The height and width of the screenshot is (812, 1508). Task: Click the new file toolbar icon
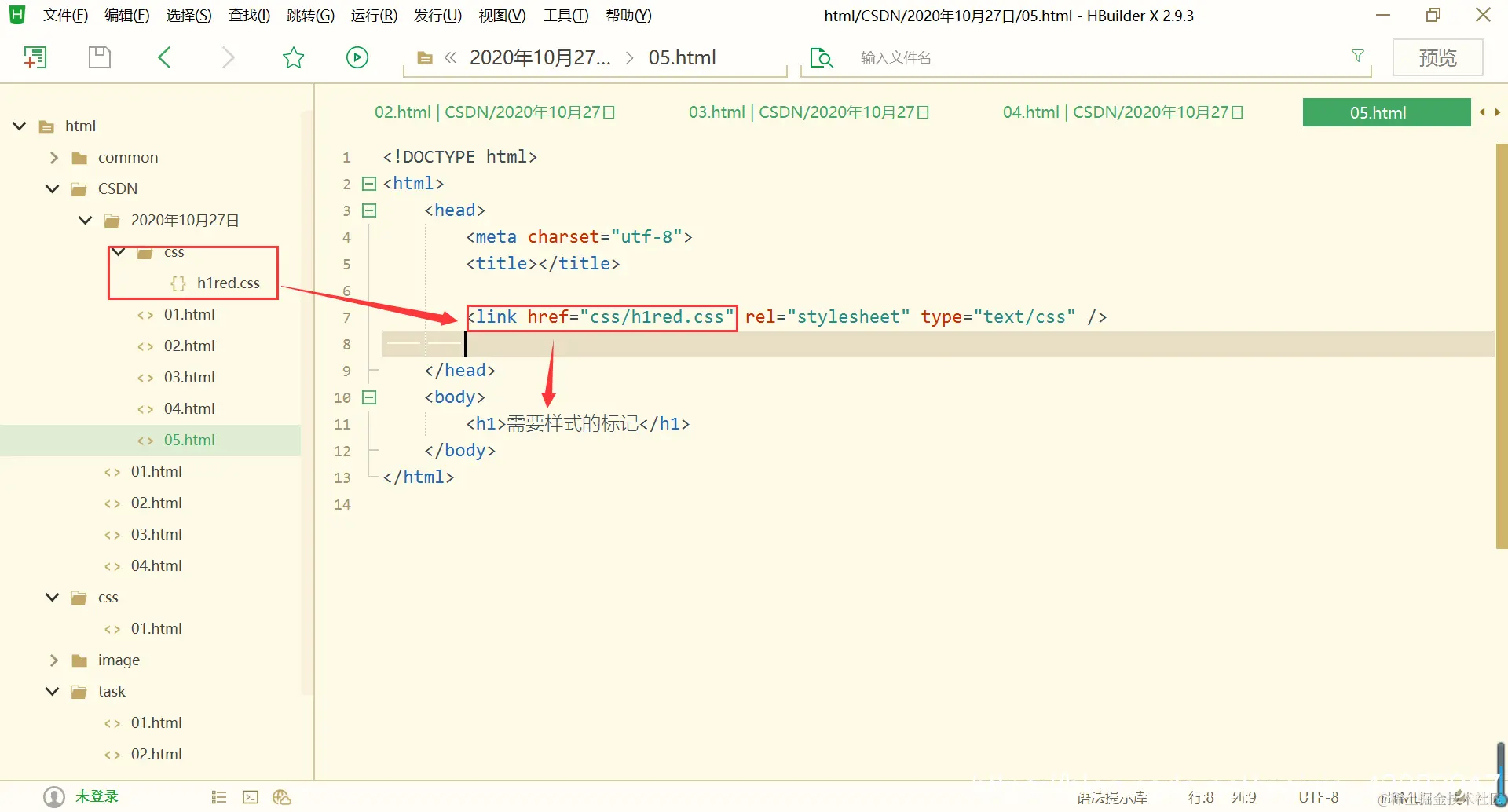pyautogui.click(x=35, y=57)
